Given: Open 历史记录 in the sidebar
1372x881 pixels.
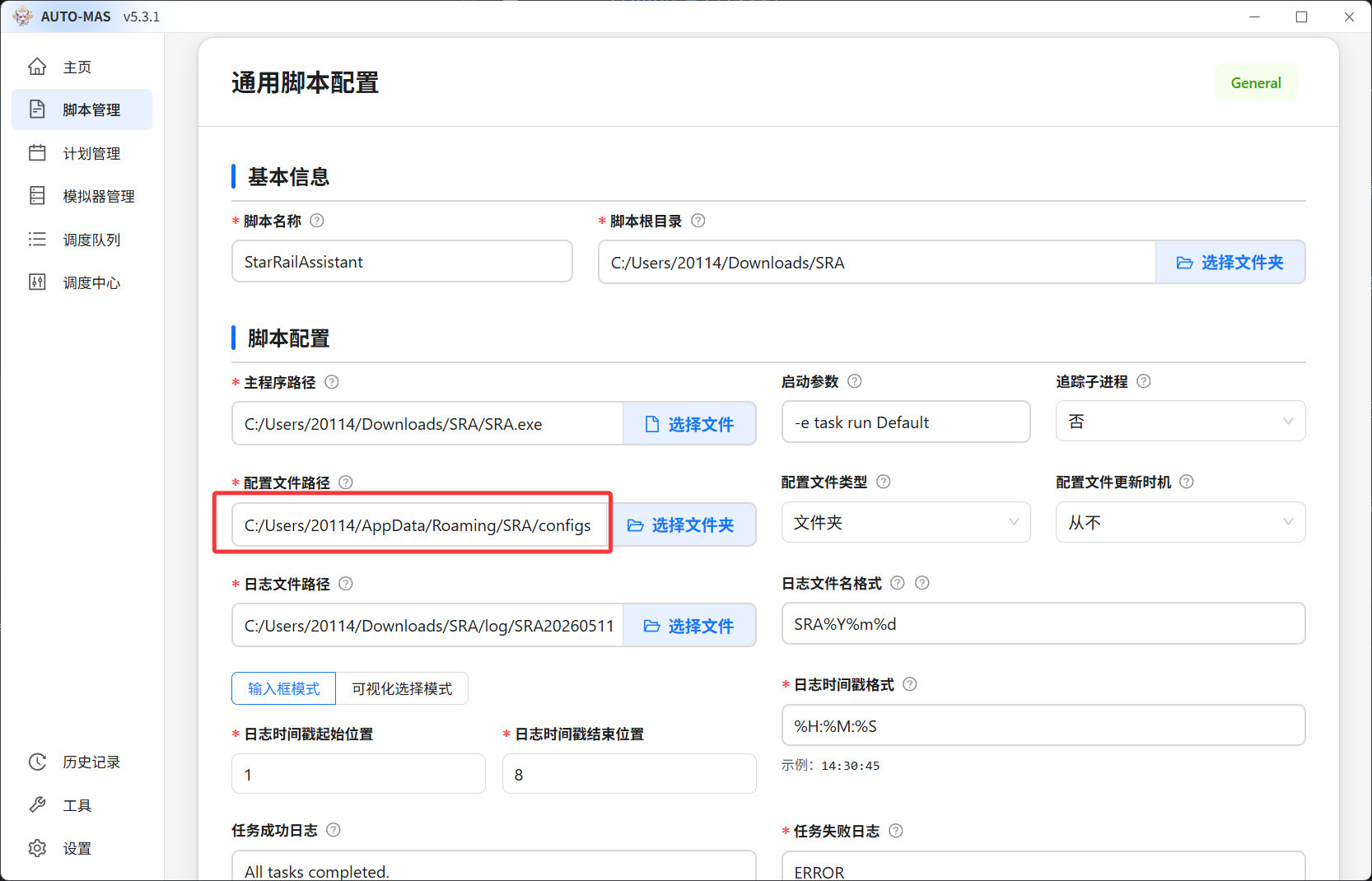Looking at the screenshot, I should point(82,762).
